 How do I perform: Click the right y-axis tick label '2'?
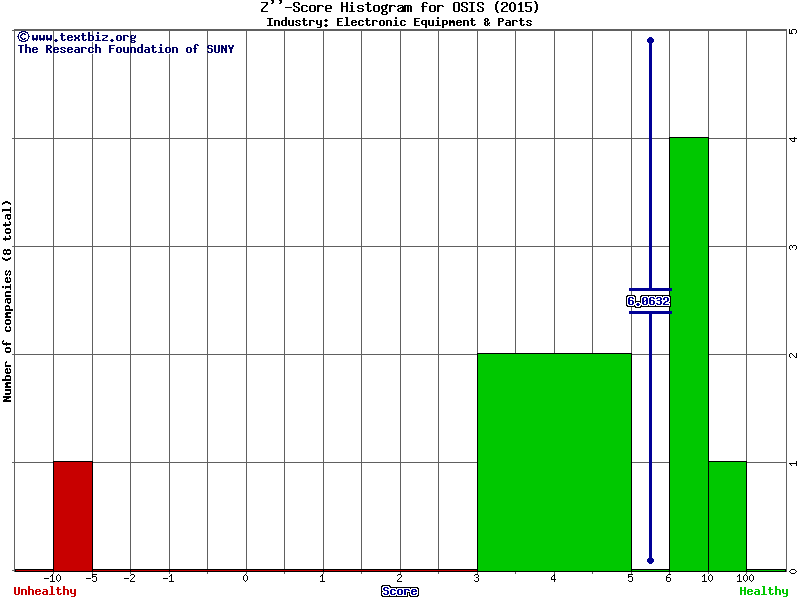[793, 355]
